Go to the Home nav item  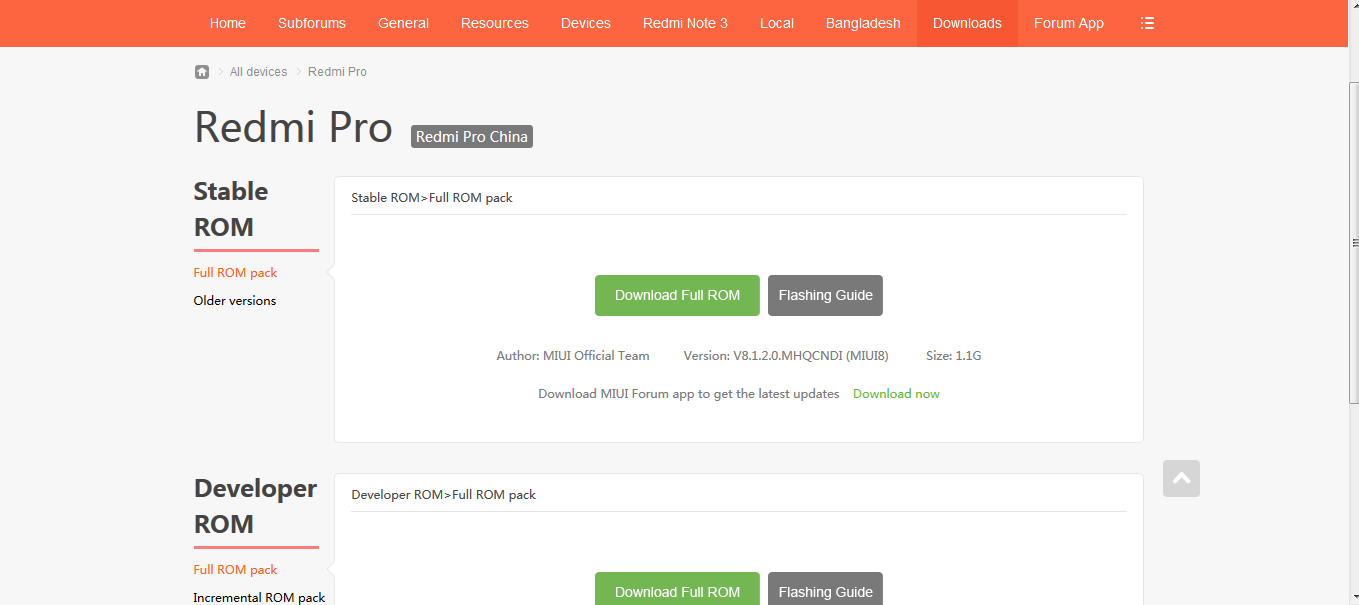[x=227, y=23]
